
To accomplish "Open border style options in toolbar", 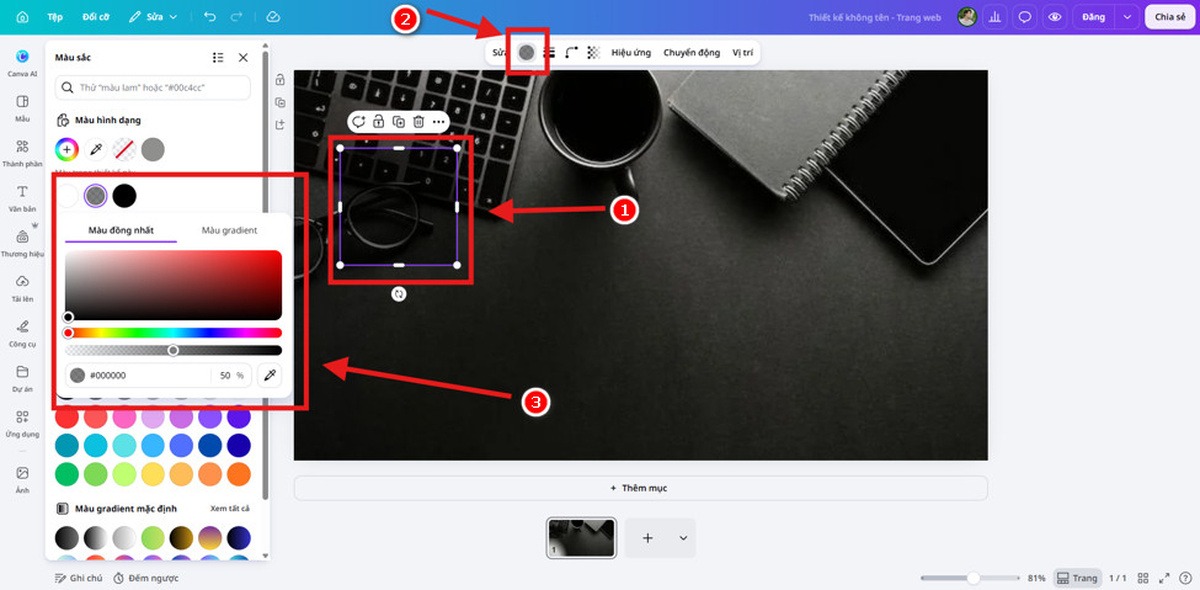I will point(549,52).
